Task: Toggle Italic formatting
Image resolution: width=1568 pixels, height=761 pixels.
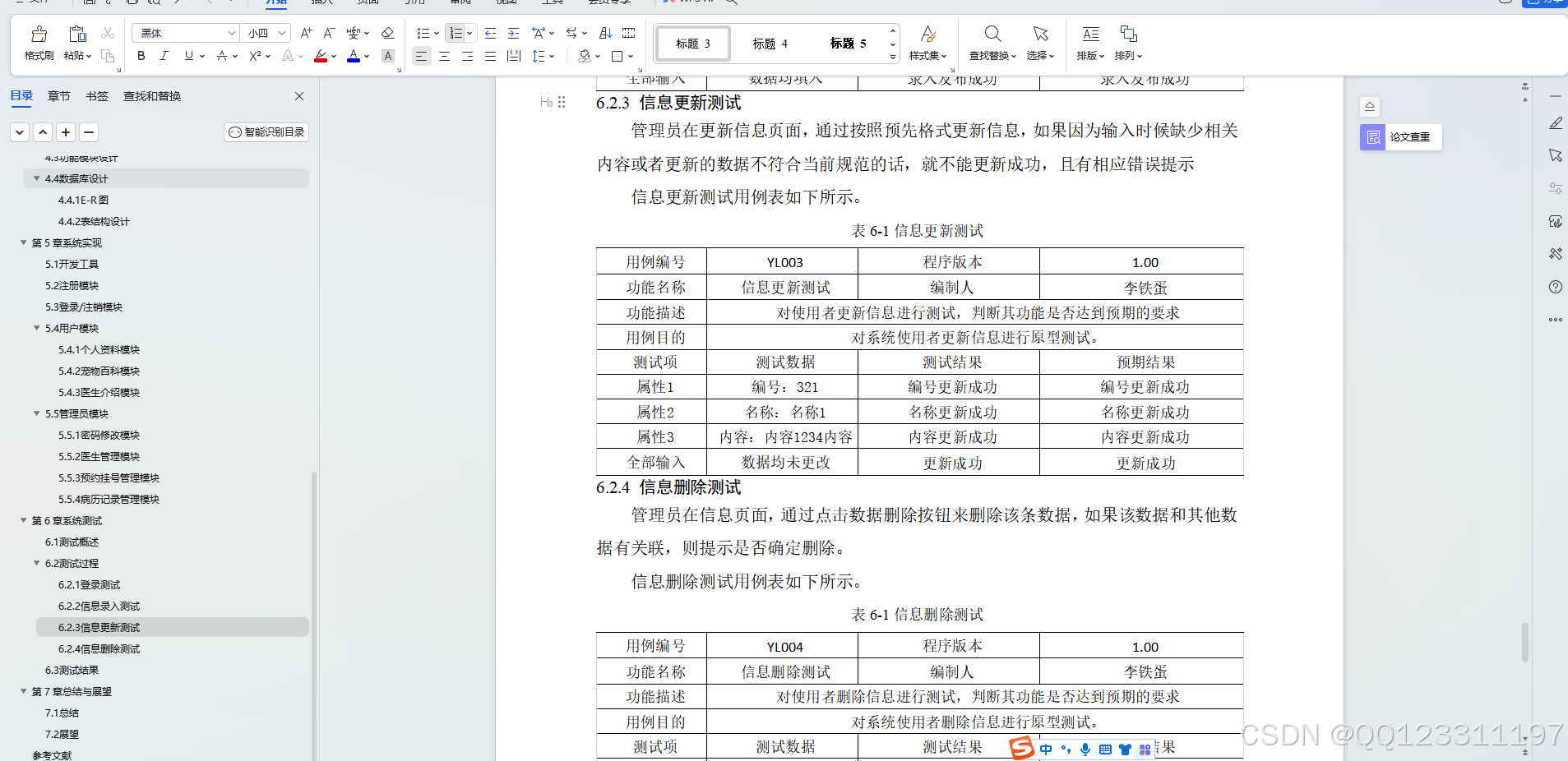Action: tap(164, 56)
